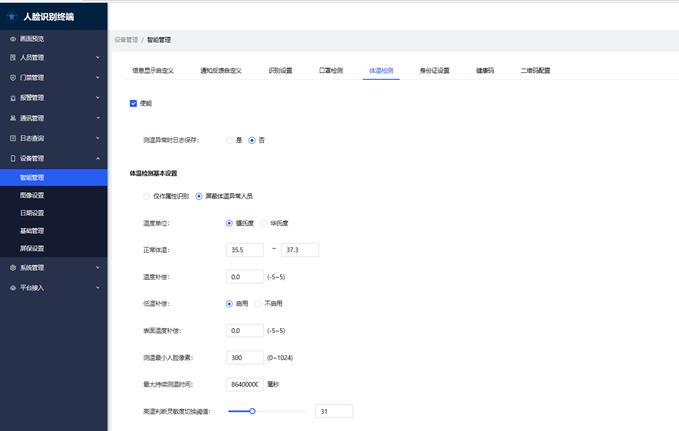Open the 身份证设置 tab
This screenshot has height=431, width=679.
[x=434, y=71]
